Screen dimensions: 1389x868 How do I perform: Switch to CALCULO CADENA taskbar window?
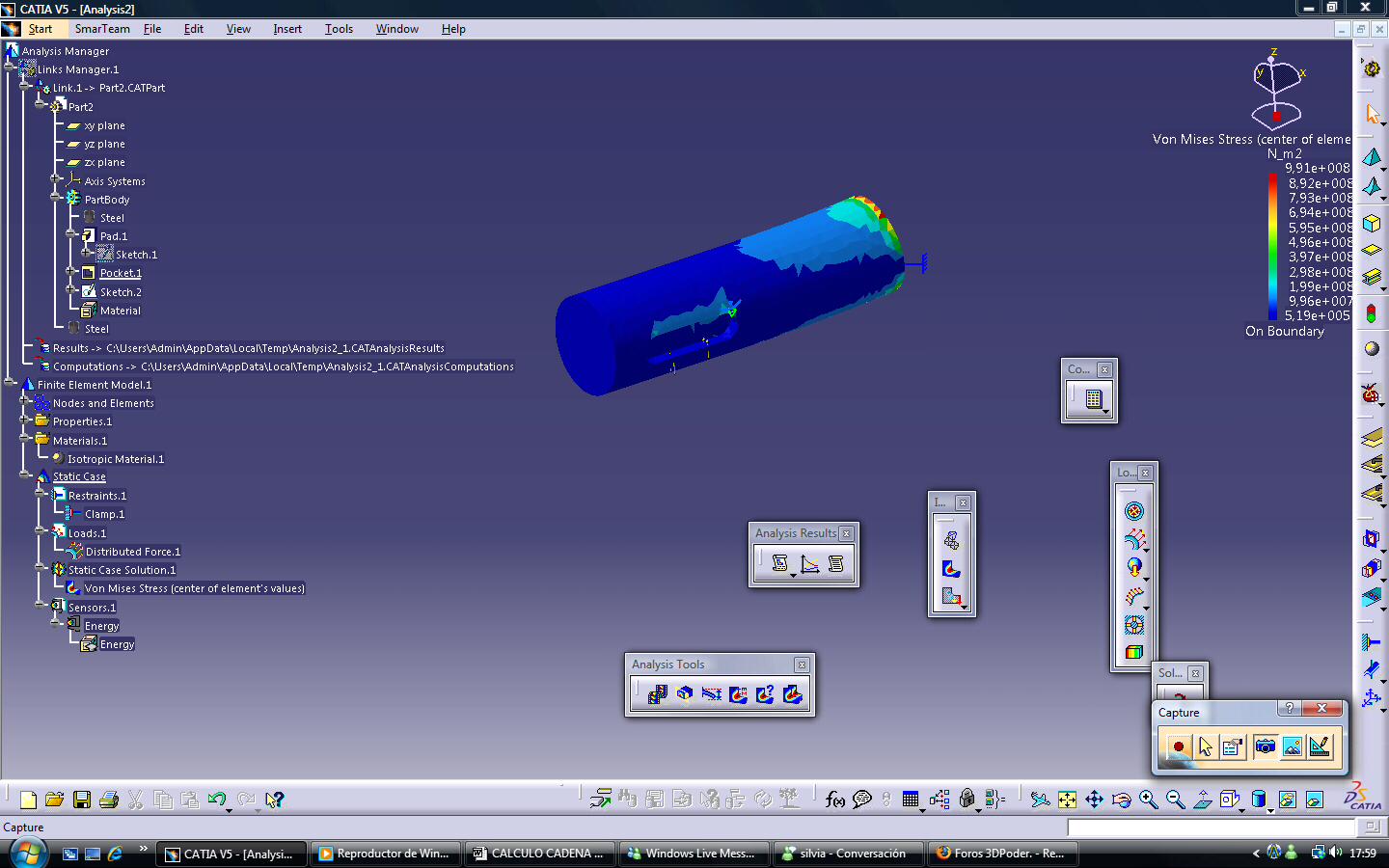pos(538,854)
